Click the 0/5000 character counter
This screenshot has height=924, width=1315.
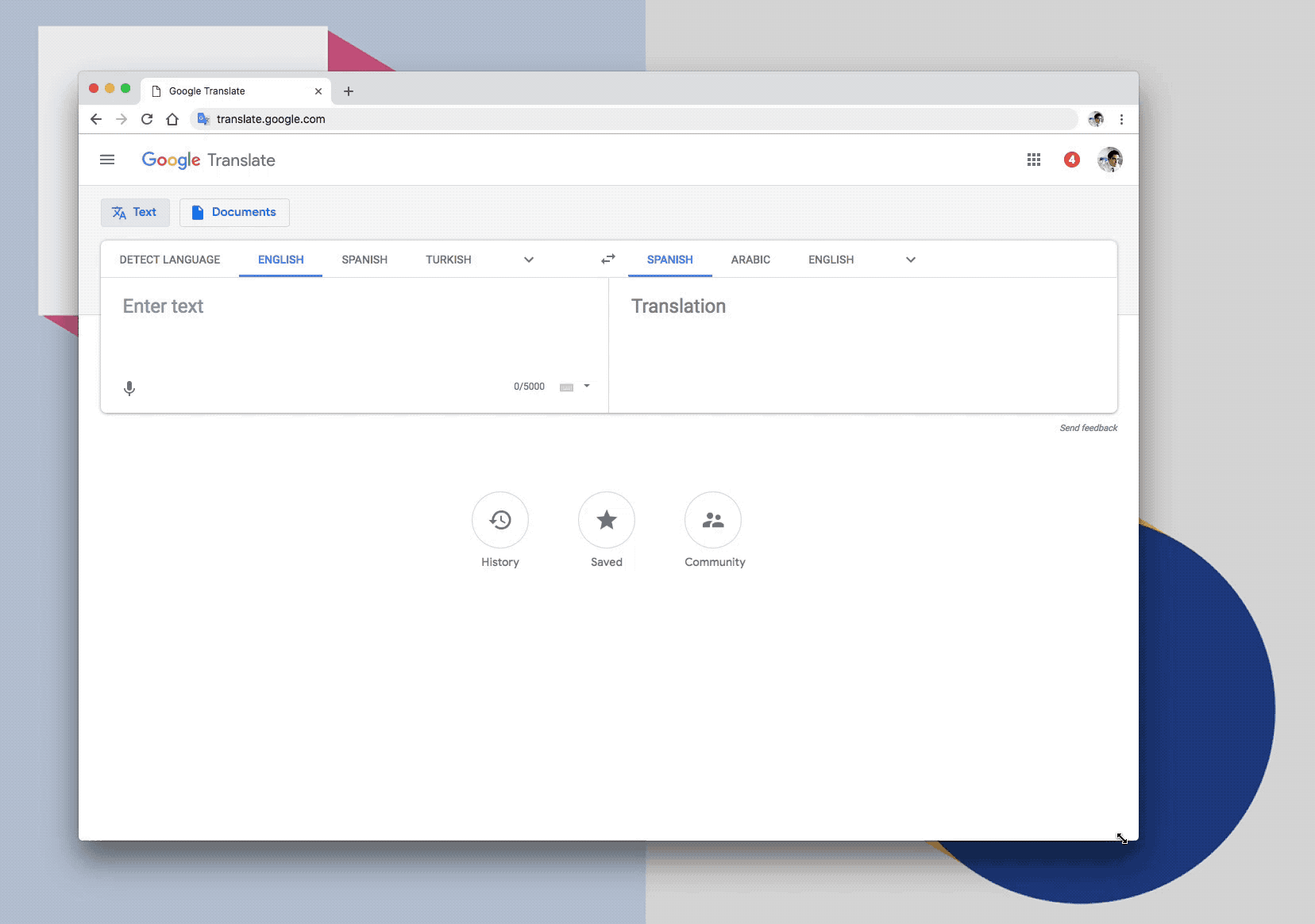(529, 387)
